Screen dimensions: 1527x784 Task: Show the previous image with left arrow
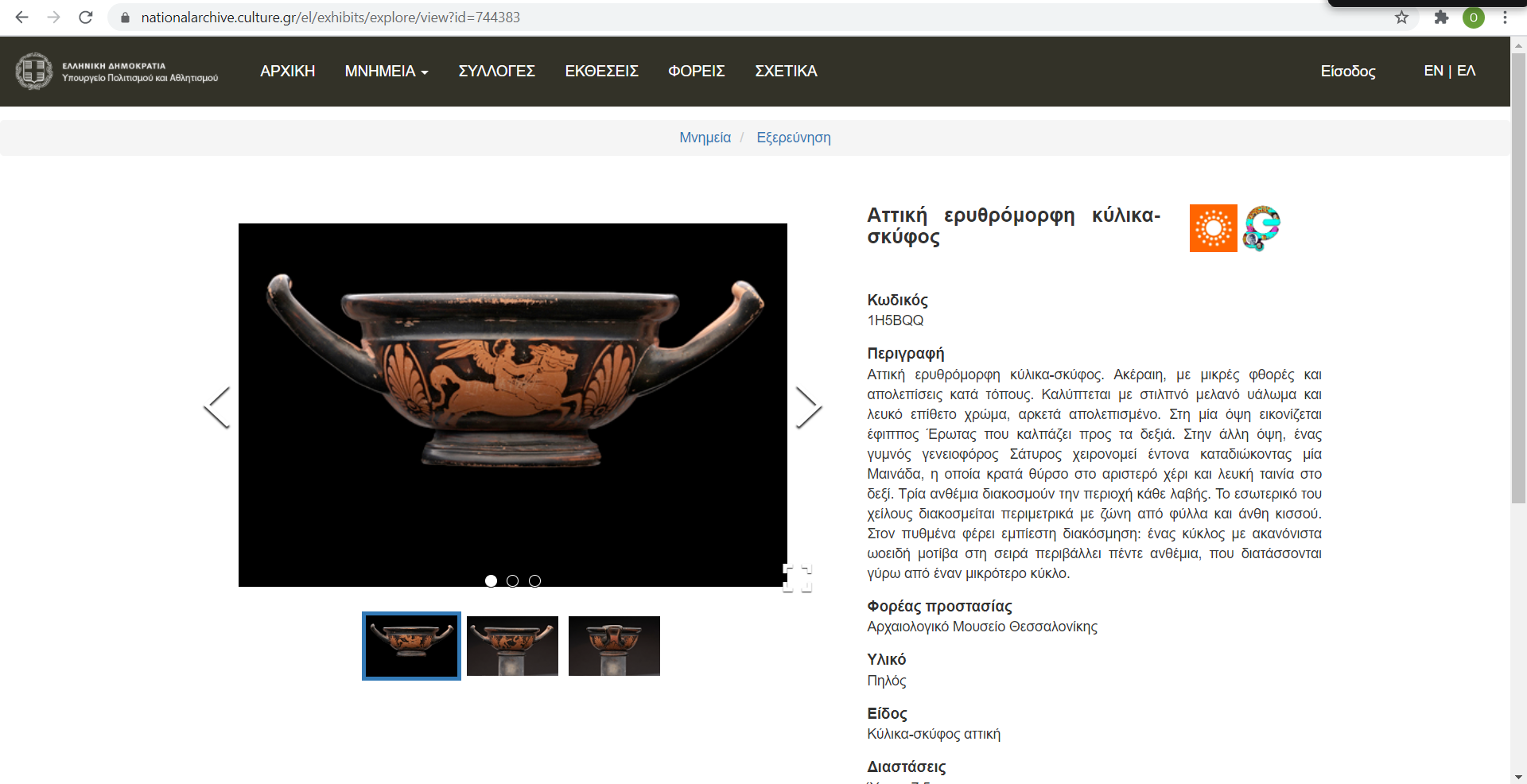tap(217, 407)
